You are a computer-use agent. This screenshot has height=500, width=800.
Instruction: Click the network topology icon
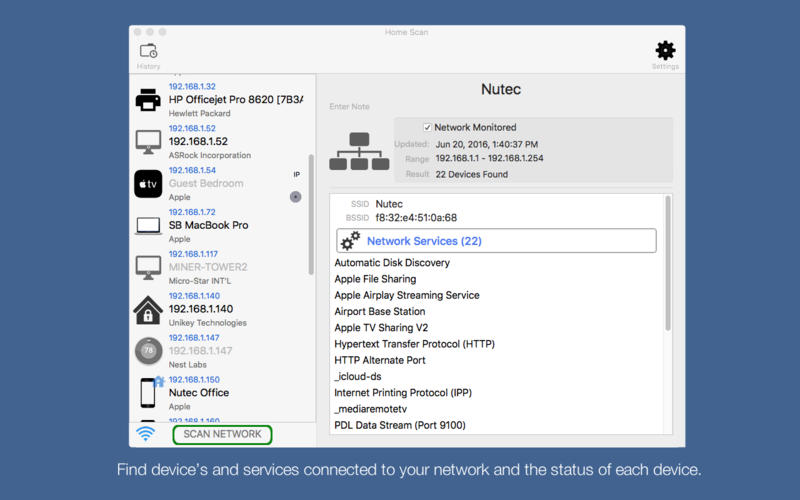(359, 151)
